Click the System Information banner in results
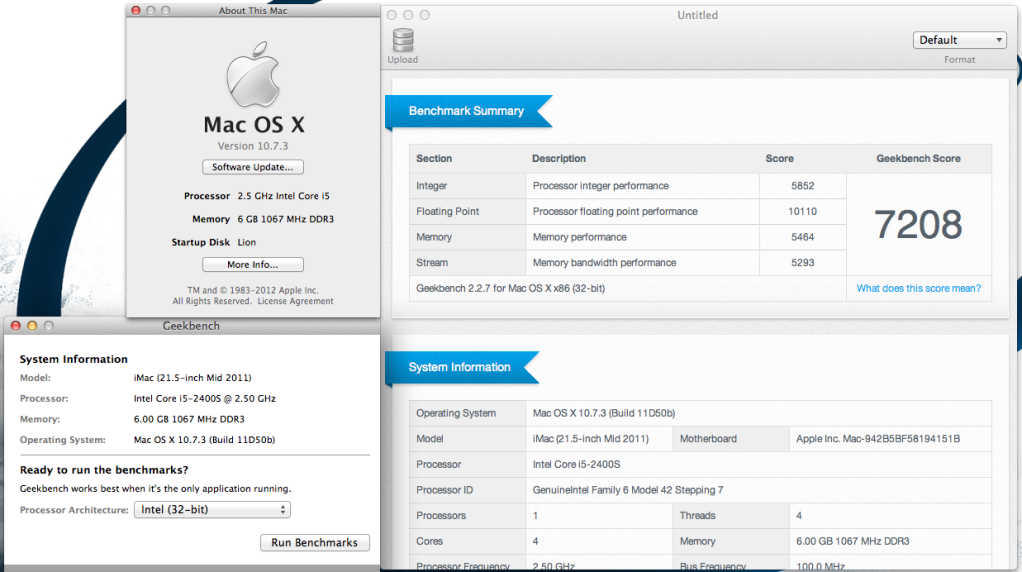This screenshot has width=1022, height=572. click(x=460, y=367)
